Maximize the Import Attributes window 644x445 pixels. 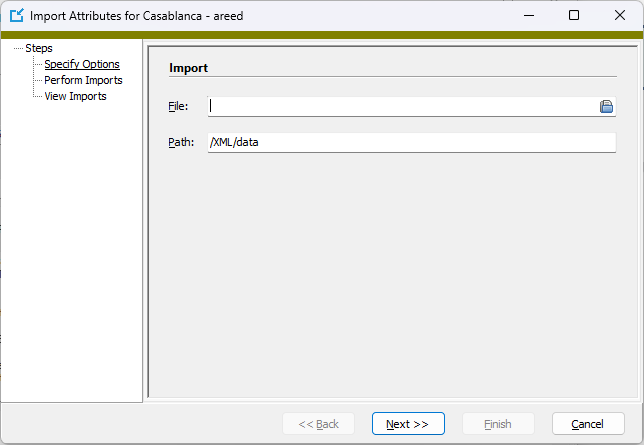(574, 16)
